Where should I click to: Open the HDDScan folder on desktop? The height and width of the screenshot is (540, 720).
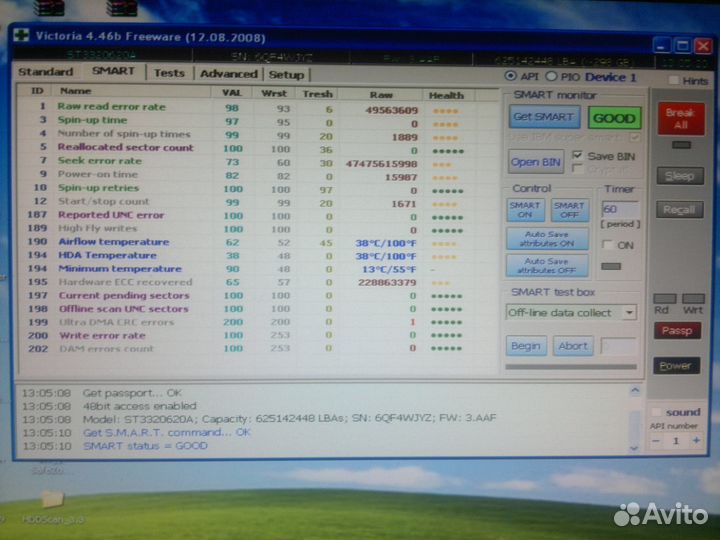pyautogui.click(x=52, y=507)
